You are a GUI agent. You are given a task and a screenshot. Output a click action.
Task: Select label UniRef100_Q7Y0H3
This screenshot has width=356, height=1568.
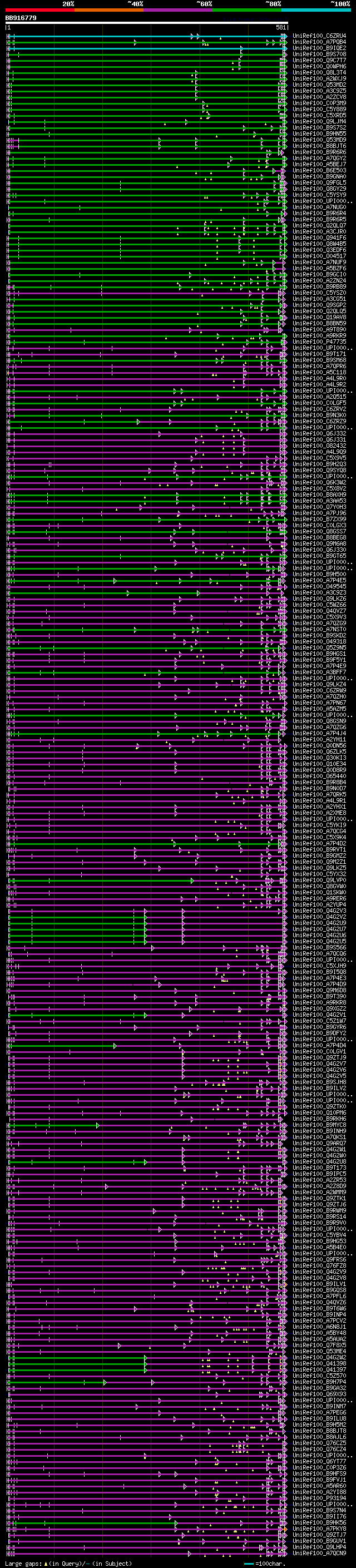coord(319,507)
